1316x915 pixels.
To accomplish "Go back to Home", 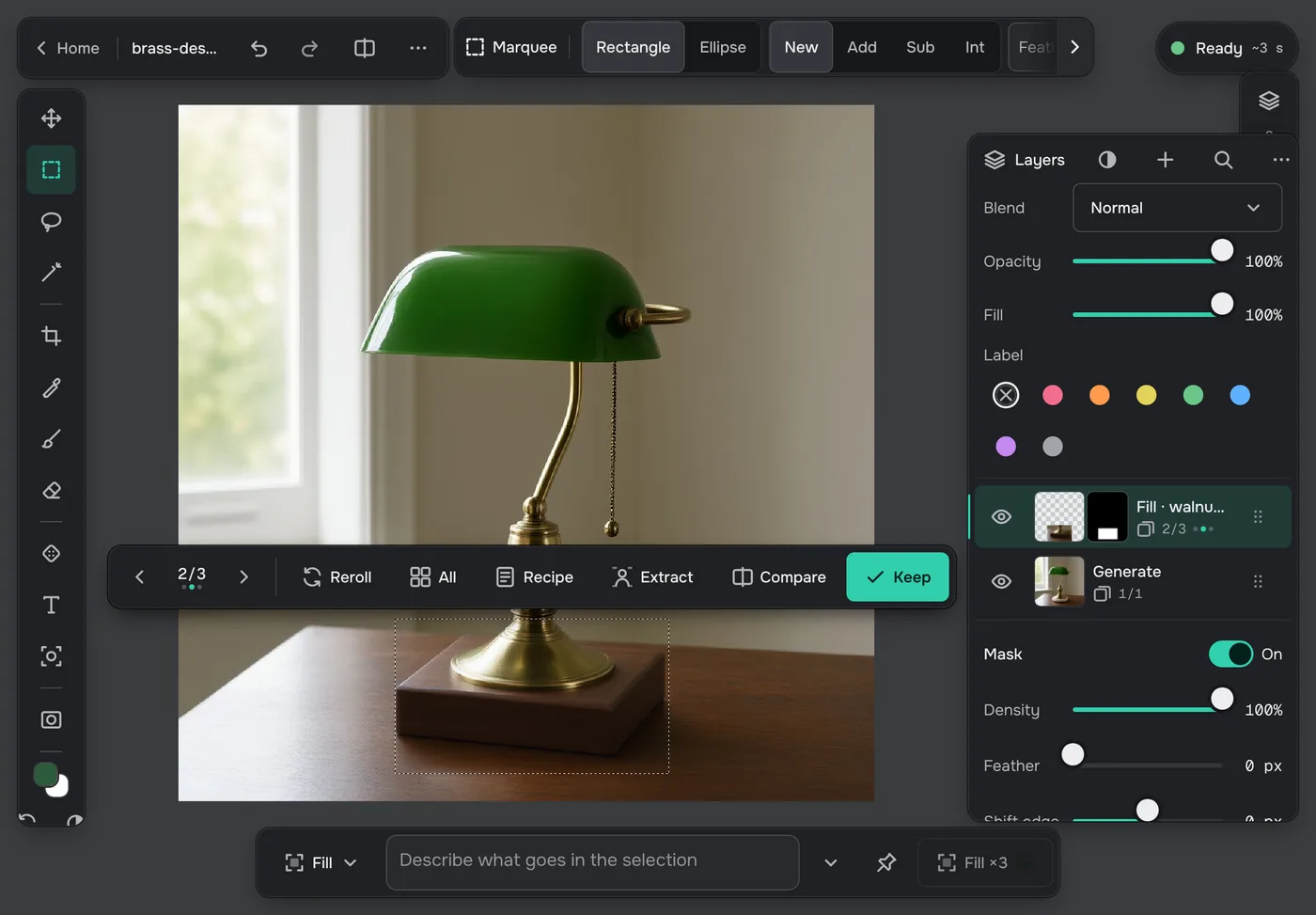I will 68,48.
